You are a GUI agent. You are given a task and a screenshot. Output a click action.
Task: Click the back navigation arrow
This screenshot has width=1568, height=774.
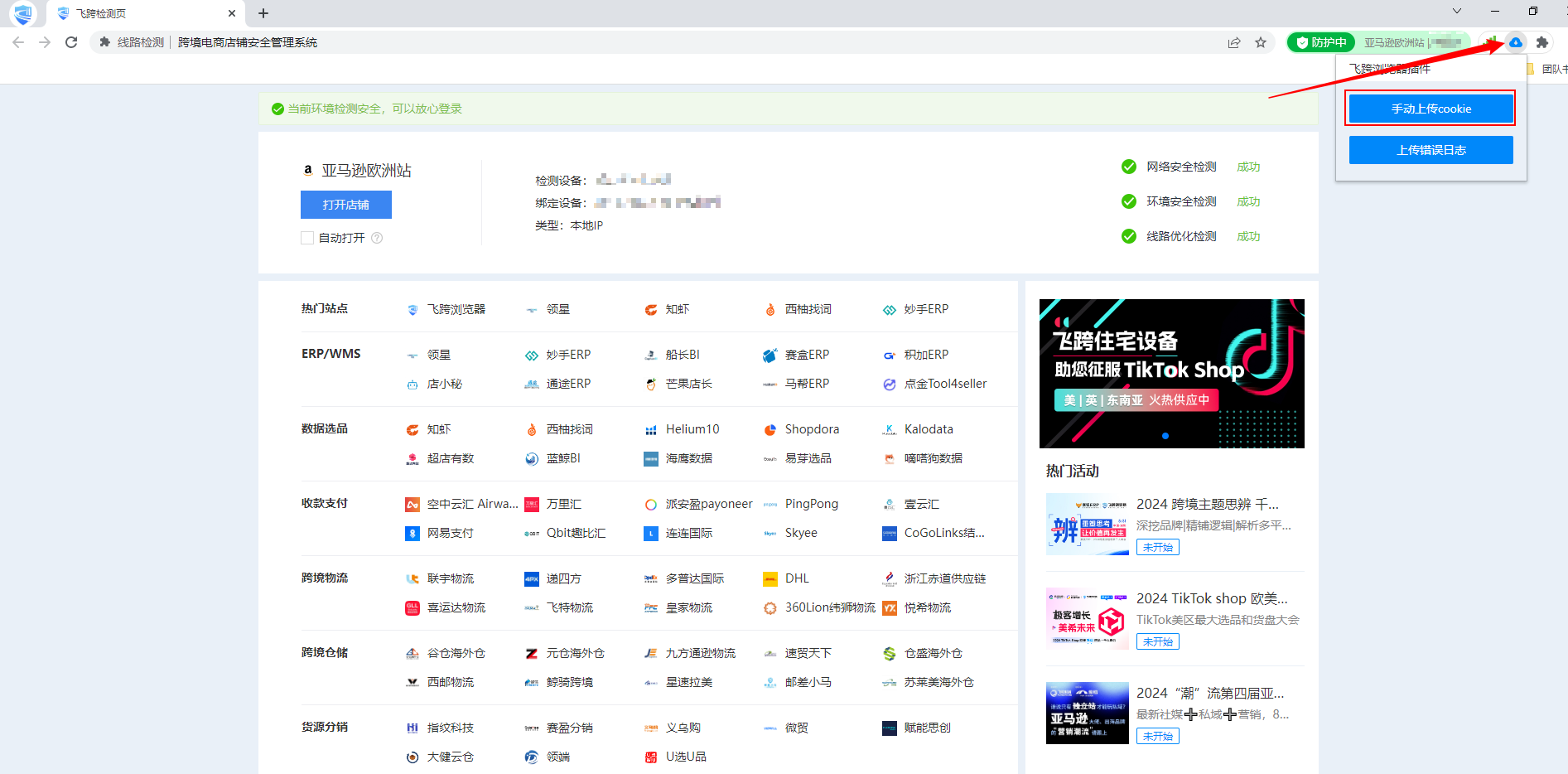pyautogui.click(x=18, y=42)
